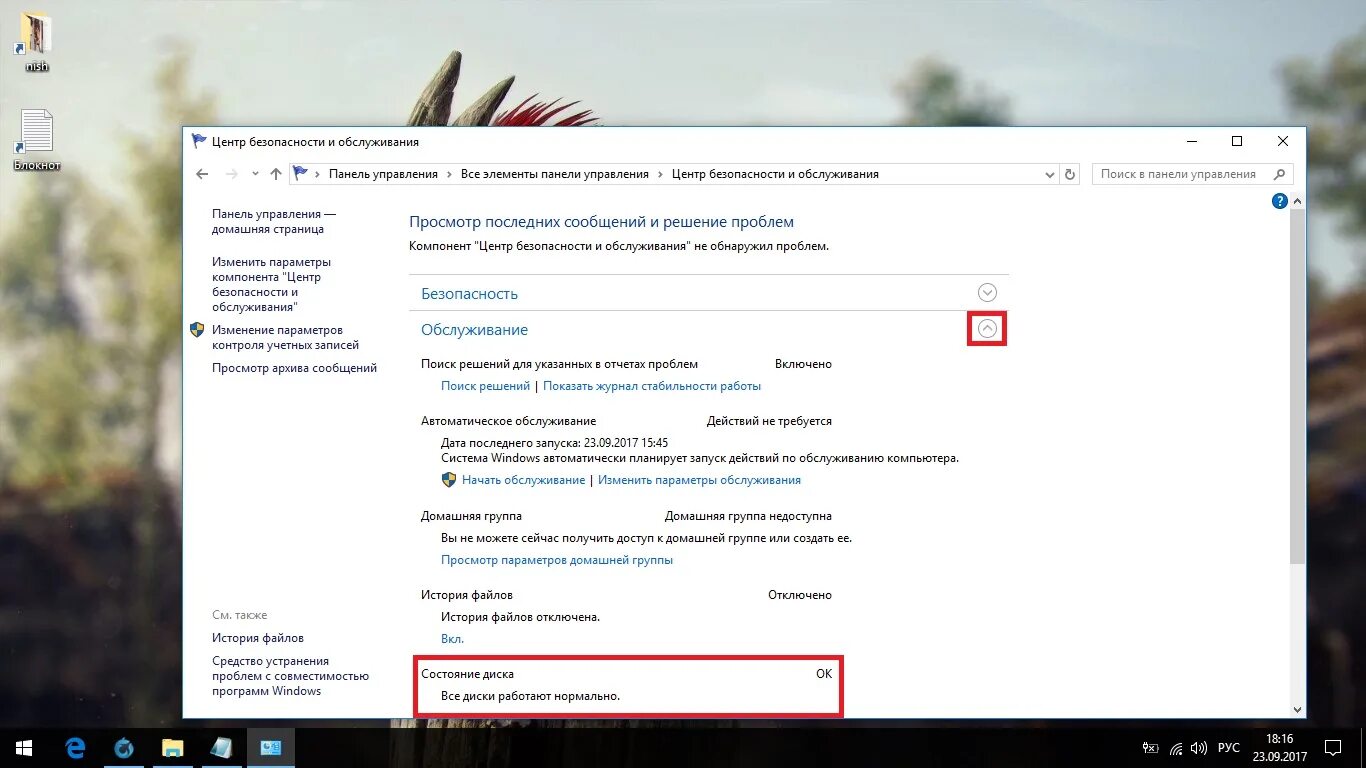This screenshot has width=1366, height=768.
Task: Click the Домашняя группа недоступна status text
Action: click(748, 516)
